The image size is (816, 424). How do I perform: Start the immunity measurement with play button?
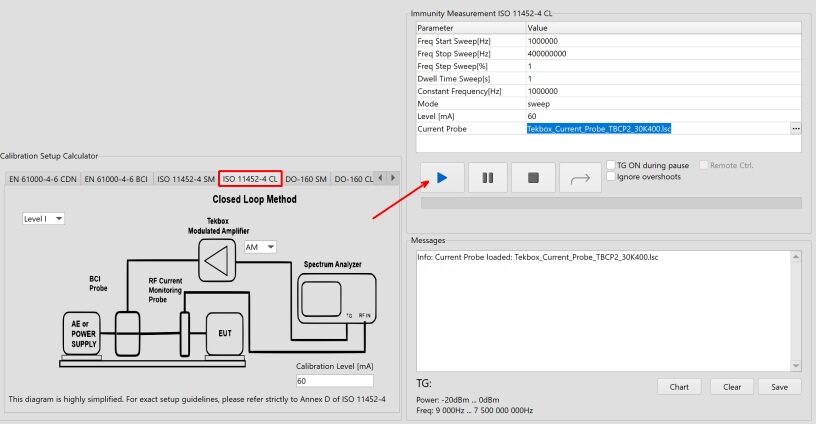pyautogui.click(x=442, y=178)
